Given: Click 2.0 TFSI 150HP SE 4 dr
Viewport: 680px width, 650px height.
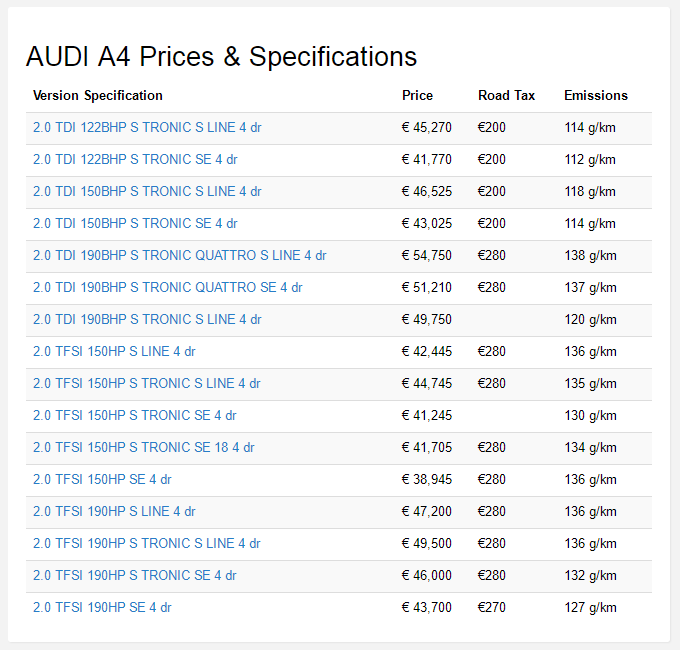Looking at the screenshot, I should point(102,480).
